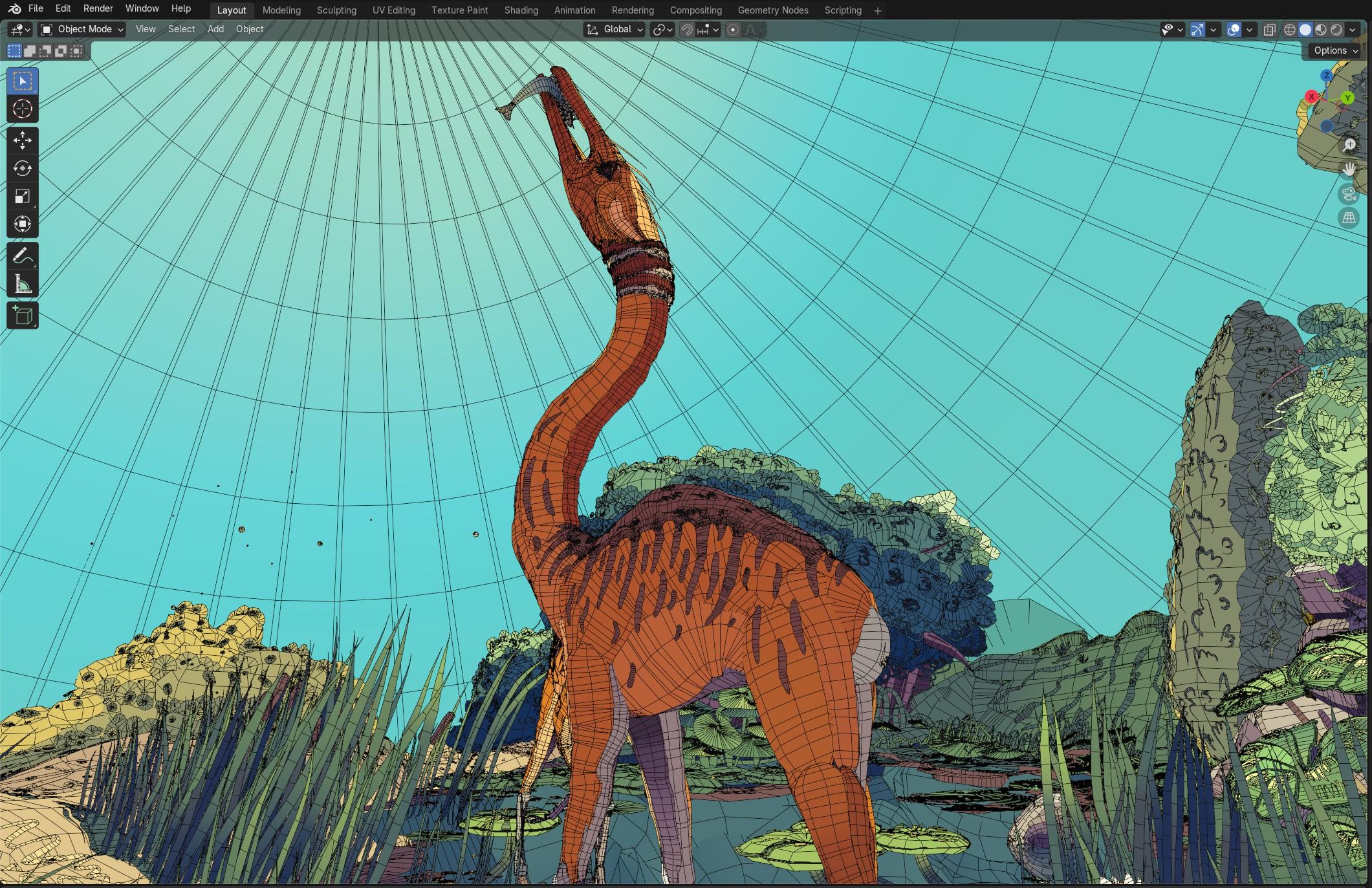Open the Render menu
Screen dimensions: 1372x888
pyautogui.click(x=98, y=8)
